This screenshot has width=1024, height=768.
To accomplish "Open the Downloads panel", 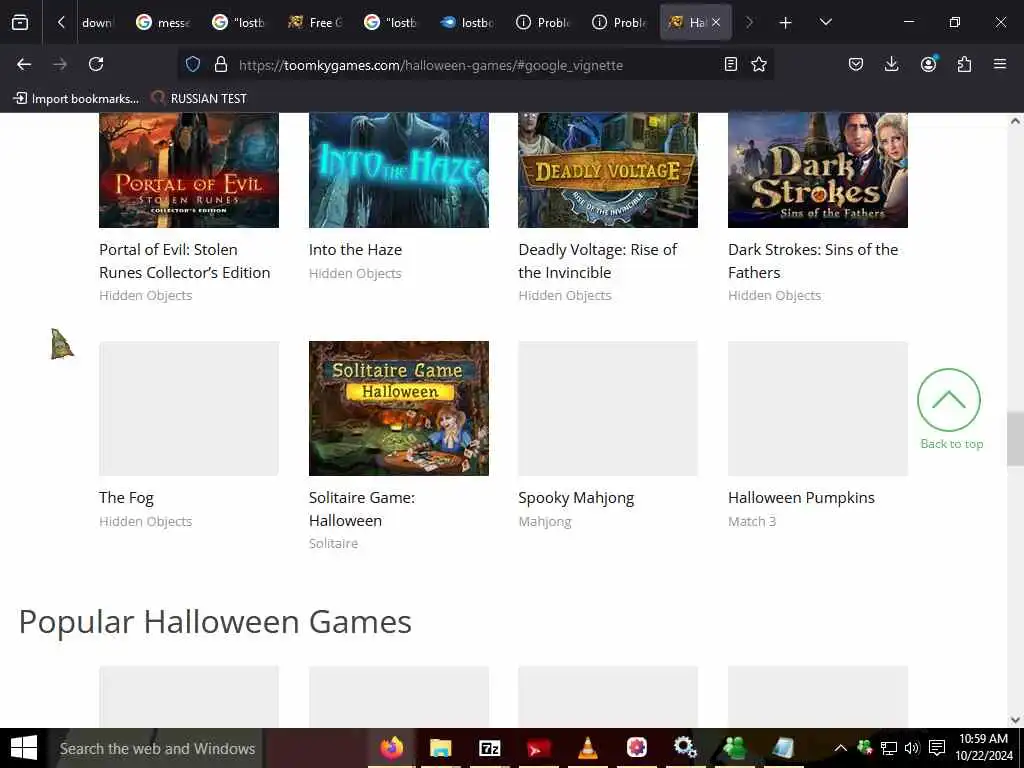I will pyautogui.click(x=891, y=64).
